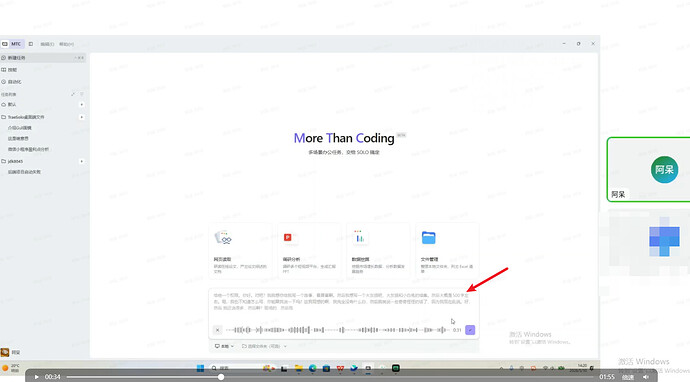Cancel the voice recording with the X button
Screen dimensions: 690x382
pos(217,330)
